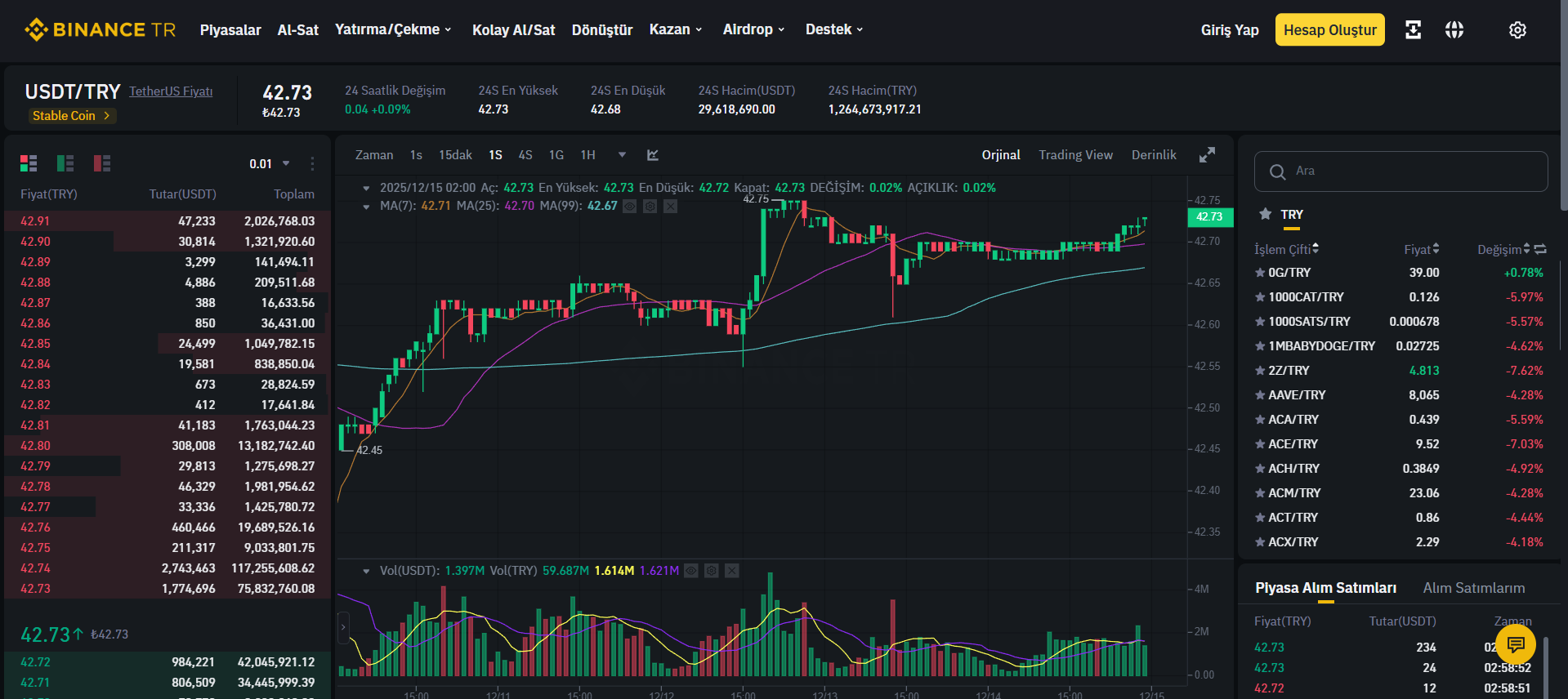This screenshot has height=699, width=1568.
Task: Collapse the MA indicator legend arrow
Action: click(x=366, y=207)
